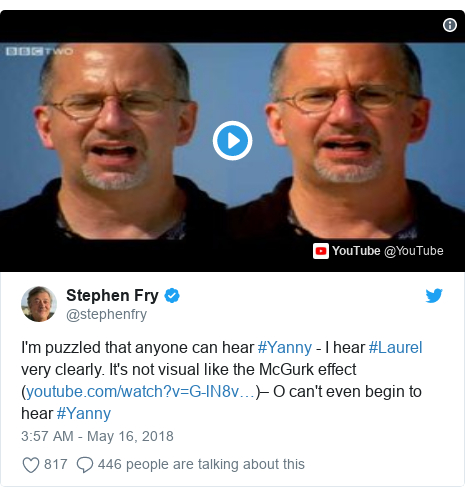Screen dimensions: 465x497
Task: Click the BBC Two watermark on video
Action: 40,51
